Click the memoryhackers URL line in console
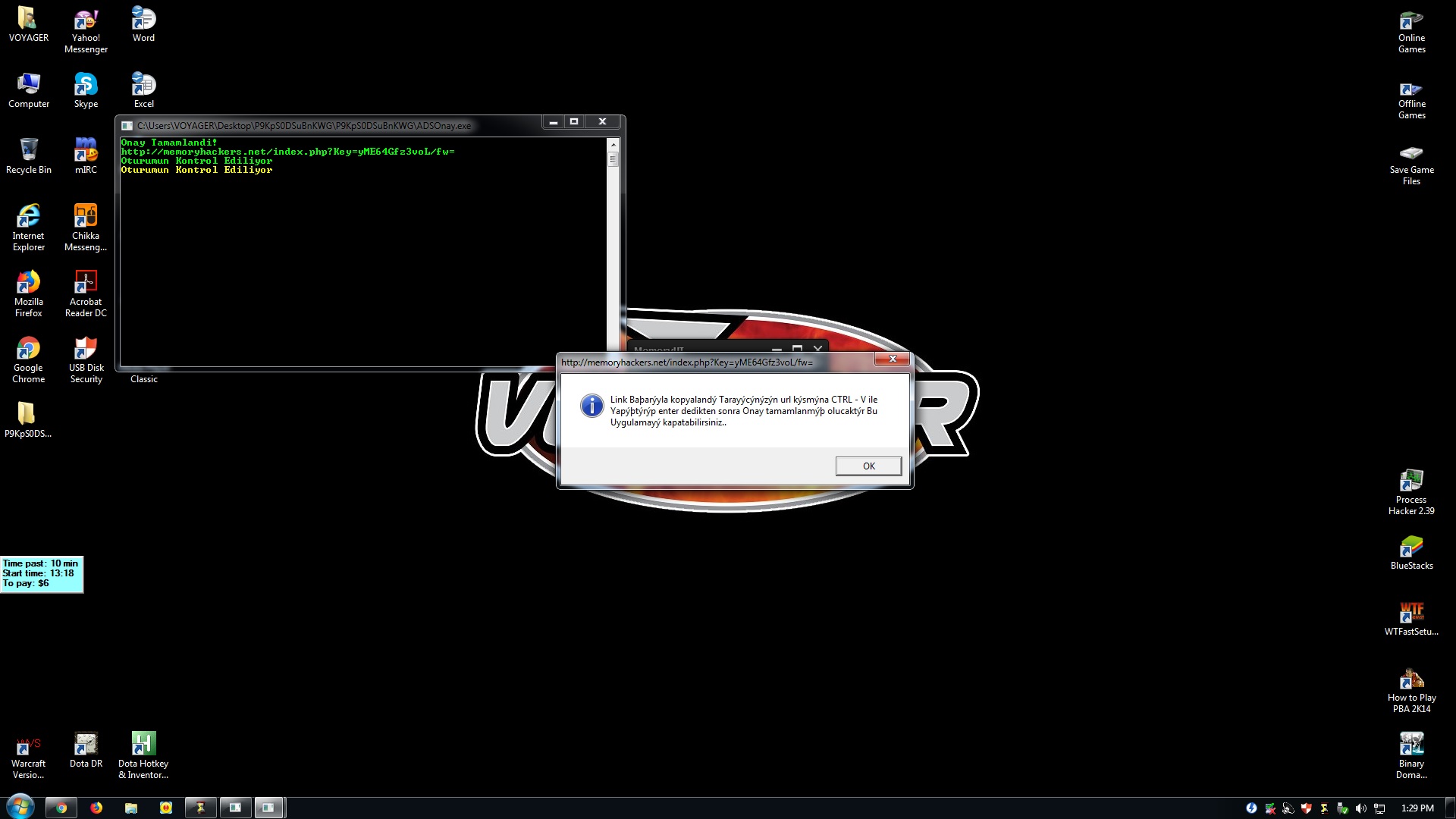Screen dimensions: 1456x819 pyautogui.click(x=287, y=152)
